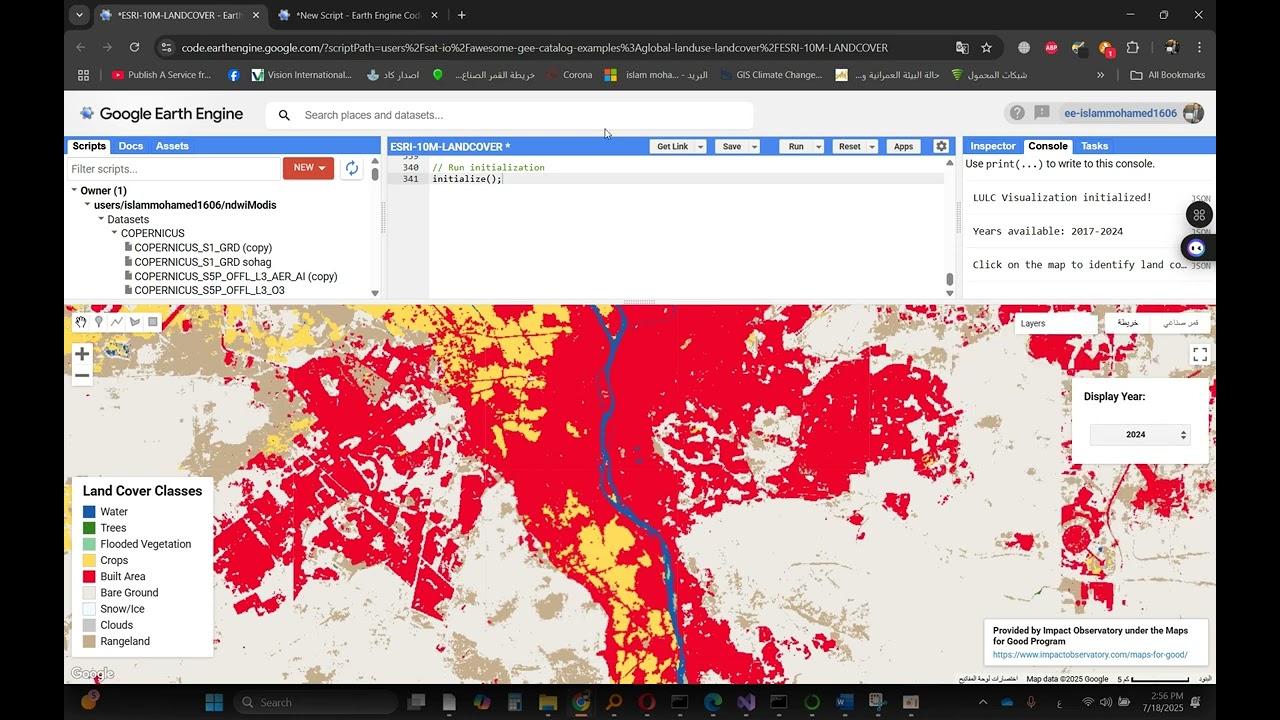Select the draw line tool
Screen dimensions: 1280x720
(117, 322)
